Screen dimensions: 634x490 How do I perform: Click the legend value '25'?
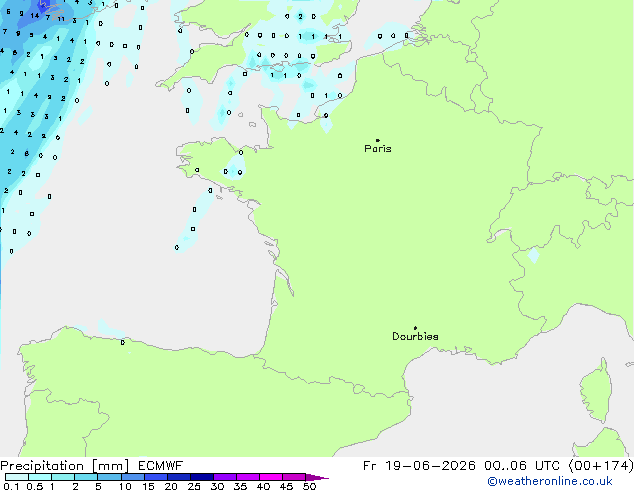pyautogui.click(x=194, y=486)
